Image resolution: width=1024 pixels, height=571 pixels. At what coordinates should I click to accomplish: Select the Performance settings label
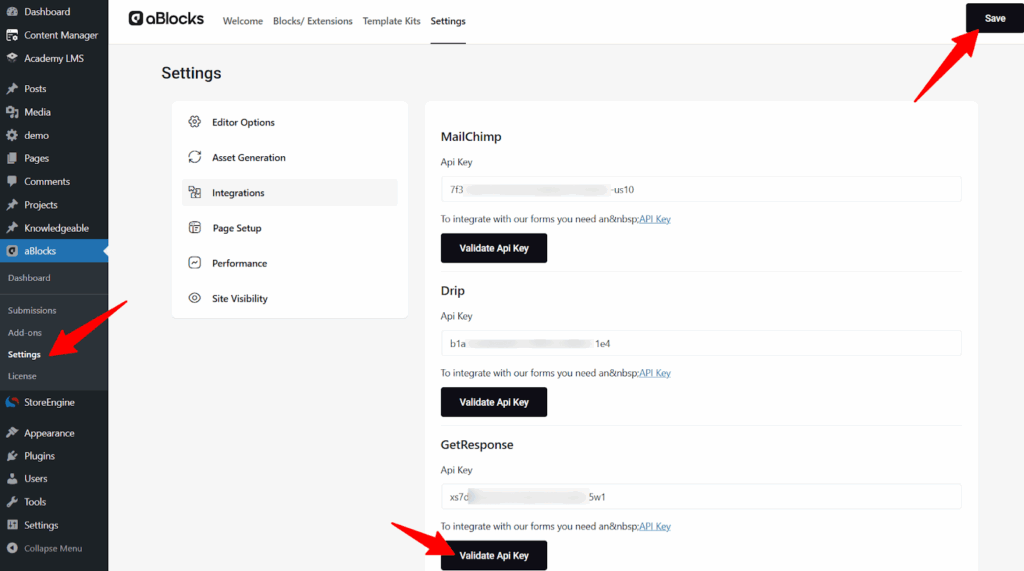click(x=240, y=263)
